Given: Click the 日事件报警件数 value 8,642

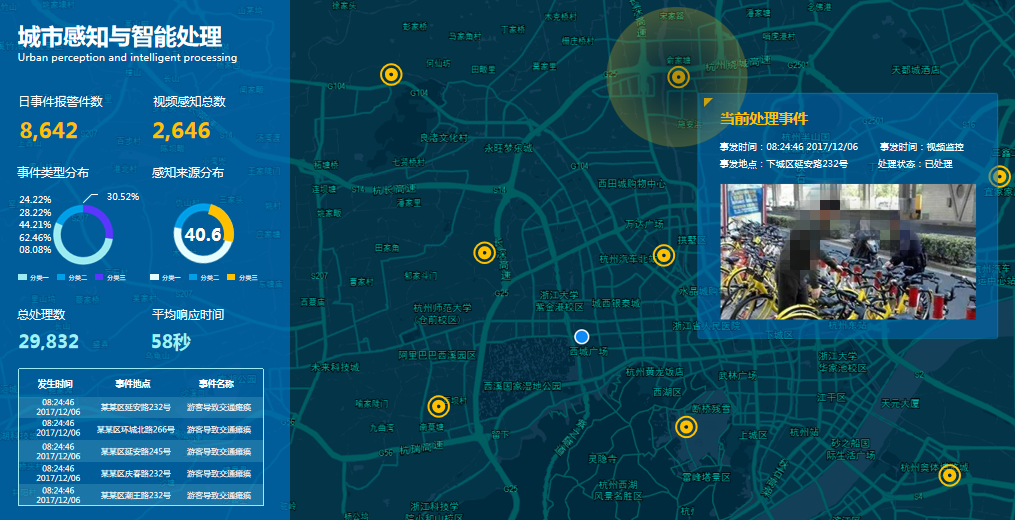Looking at the screenshot, I should click(49, 130).
